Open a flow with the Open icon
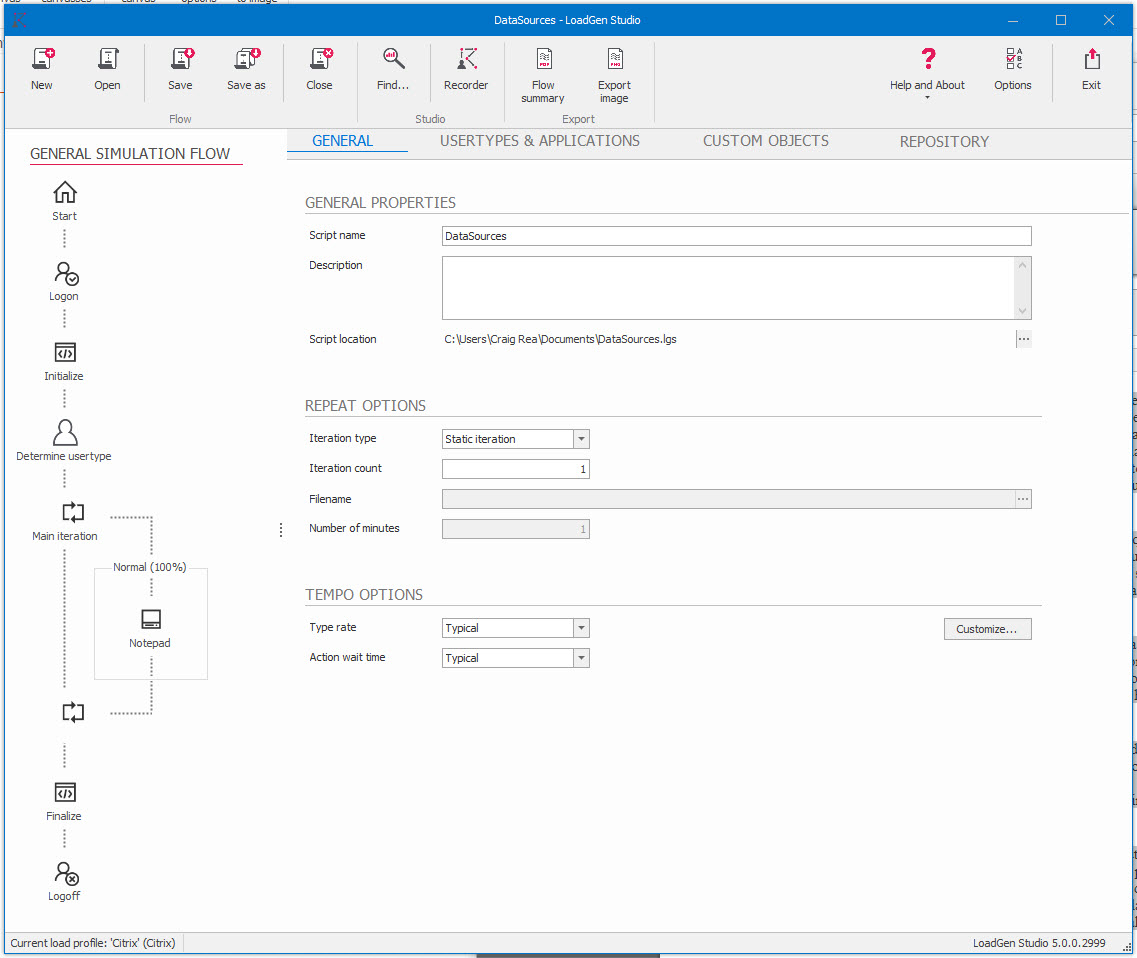 [x=107, y=70]
